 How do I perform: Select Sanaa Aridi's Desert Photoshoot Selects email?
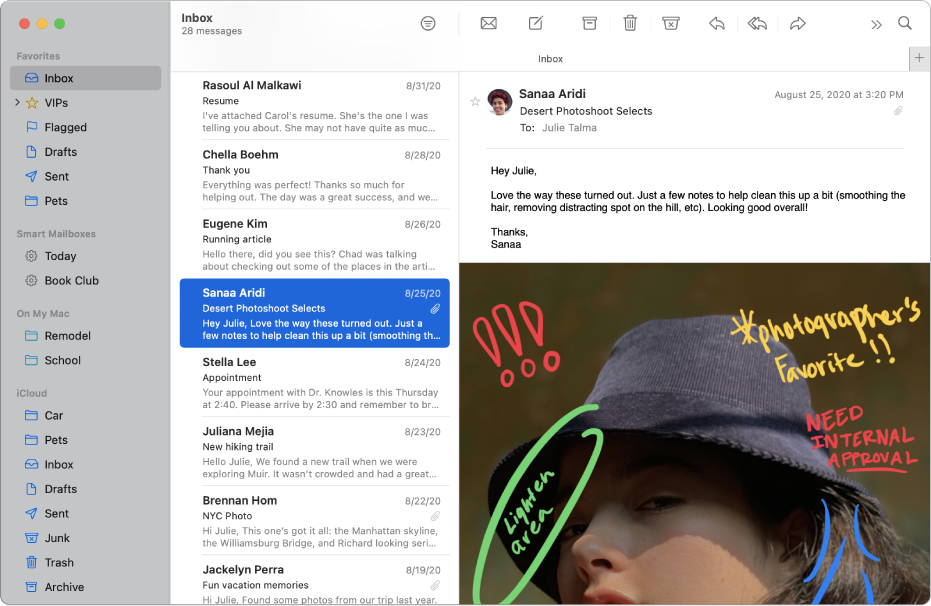click(315, 313)
